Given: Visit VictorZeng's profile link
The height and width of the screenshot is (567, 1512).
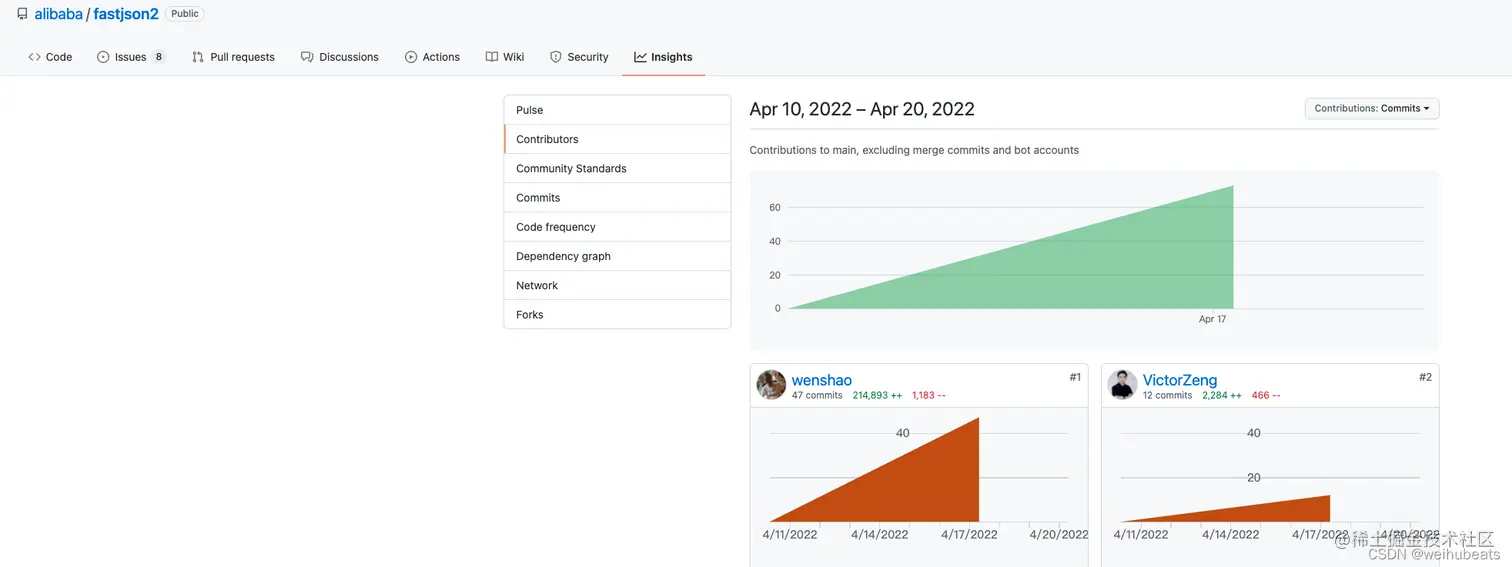Looking at the screenshot, I should click(1180, 380).
